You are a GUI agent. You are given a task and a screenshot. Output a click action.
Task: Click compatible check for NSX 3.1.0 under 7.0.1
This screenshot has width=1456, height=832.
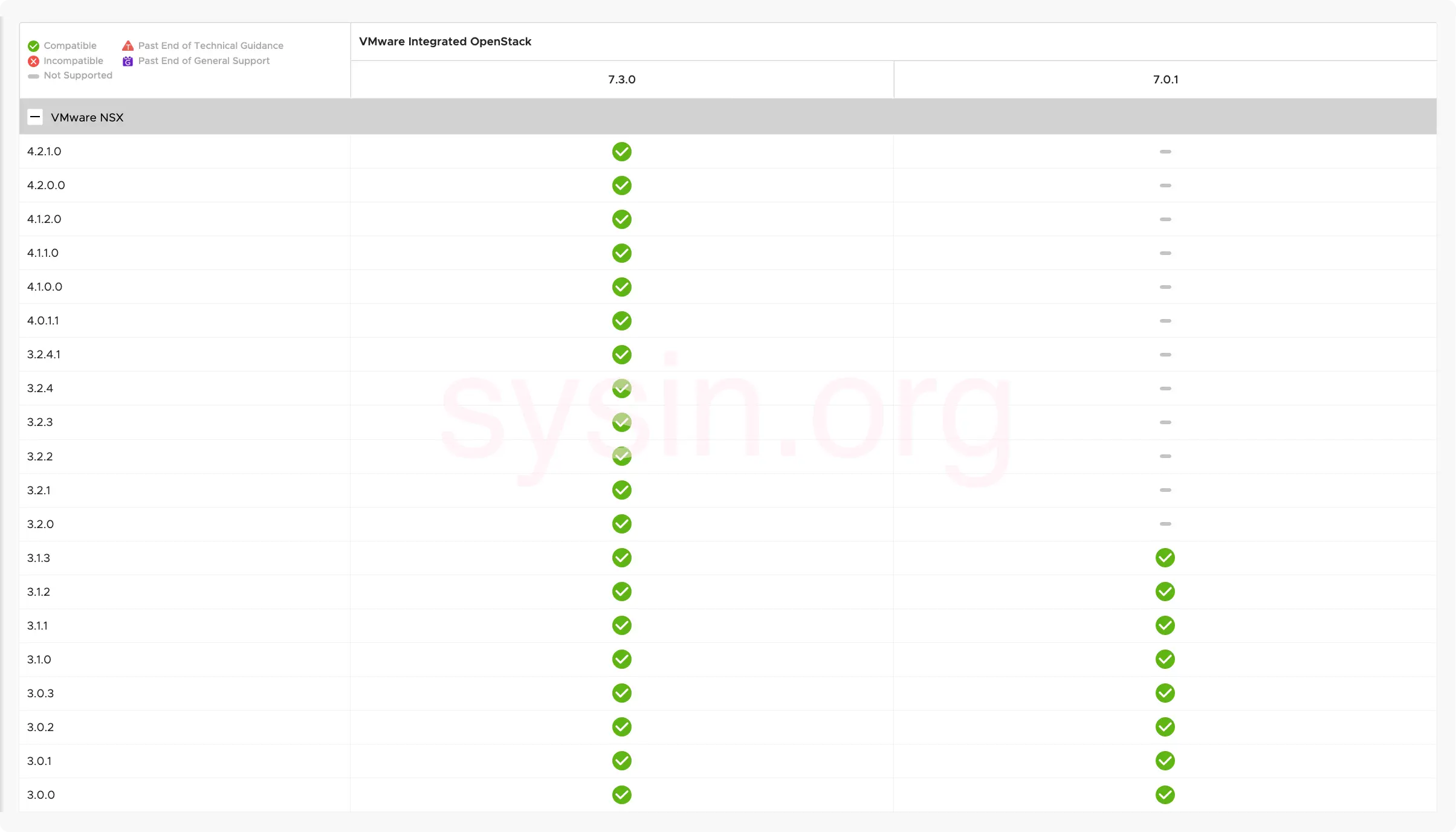1165,659
